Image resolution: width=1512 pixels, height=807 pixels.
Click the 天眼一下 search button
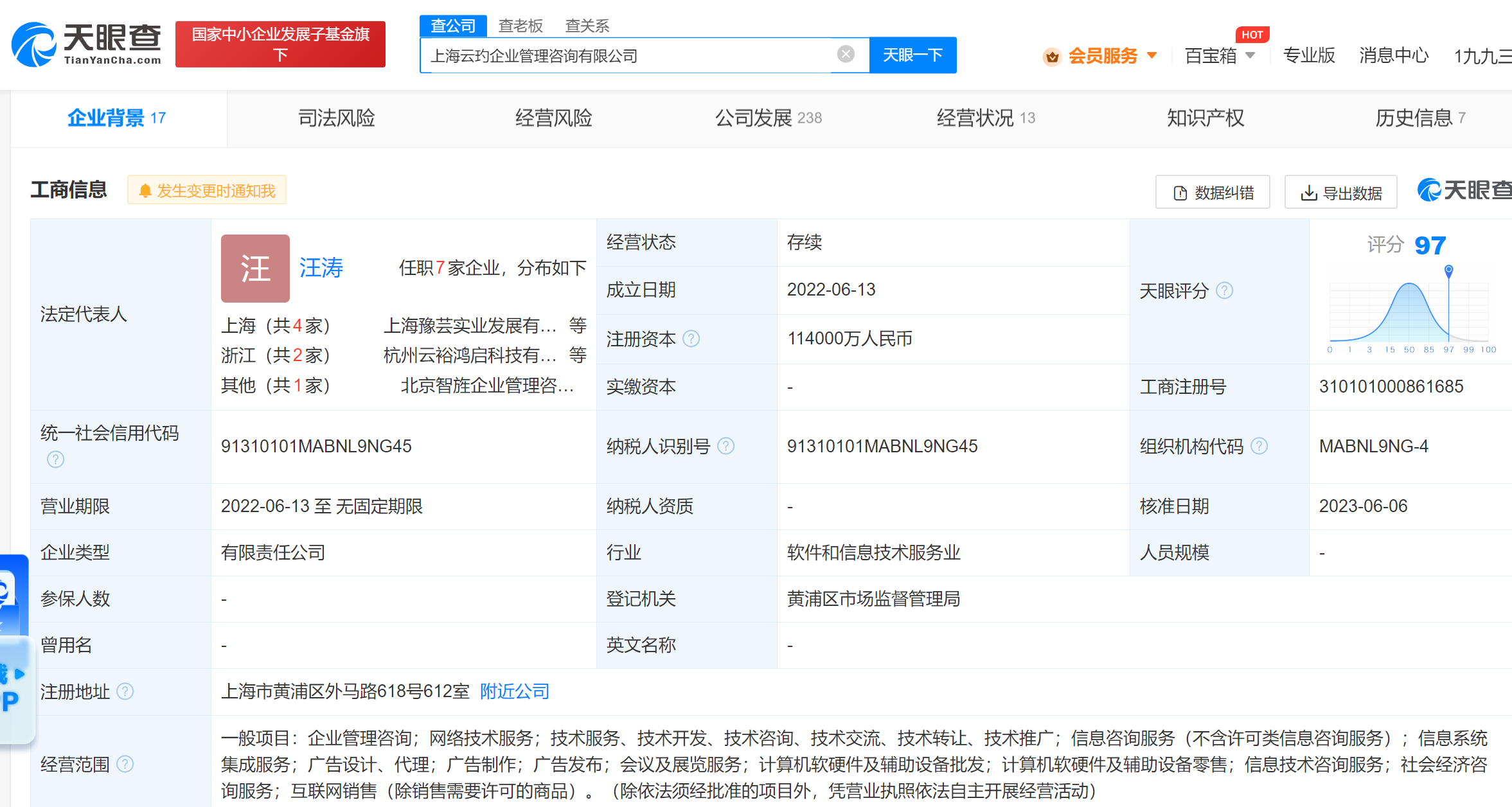[912, 55]
